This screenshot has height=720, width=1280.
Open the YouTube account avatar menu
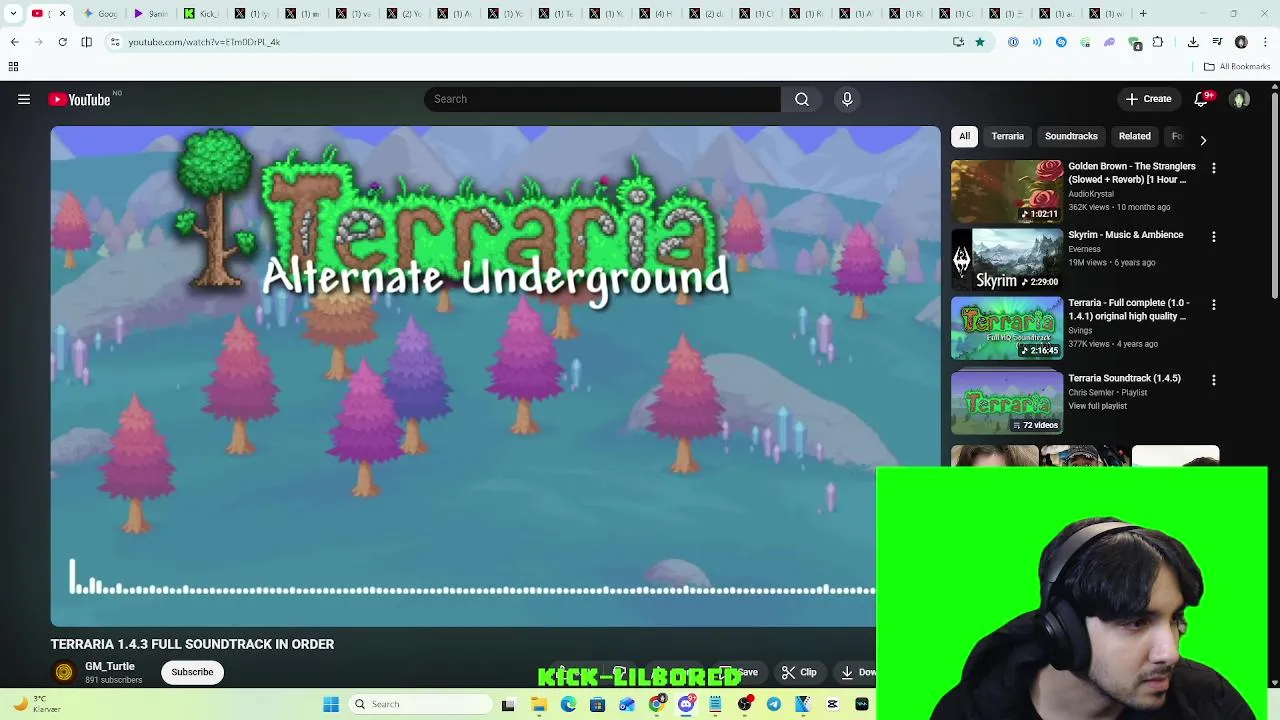[x=1240, y=99]
